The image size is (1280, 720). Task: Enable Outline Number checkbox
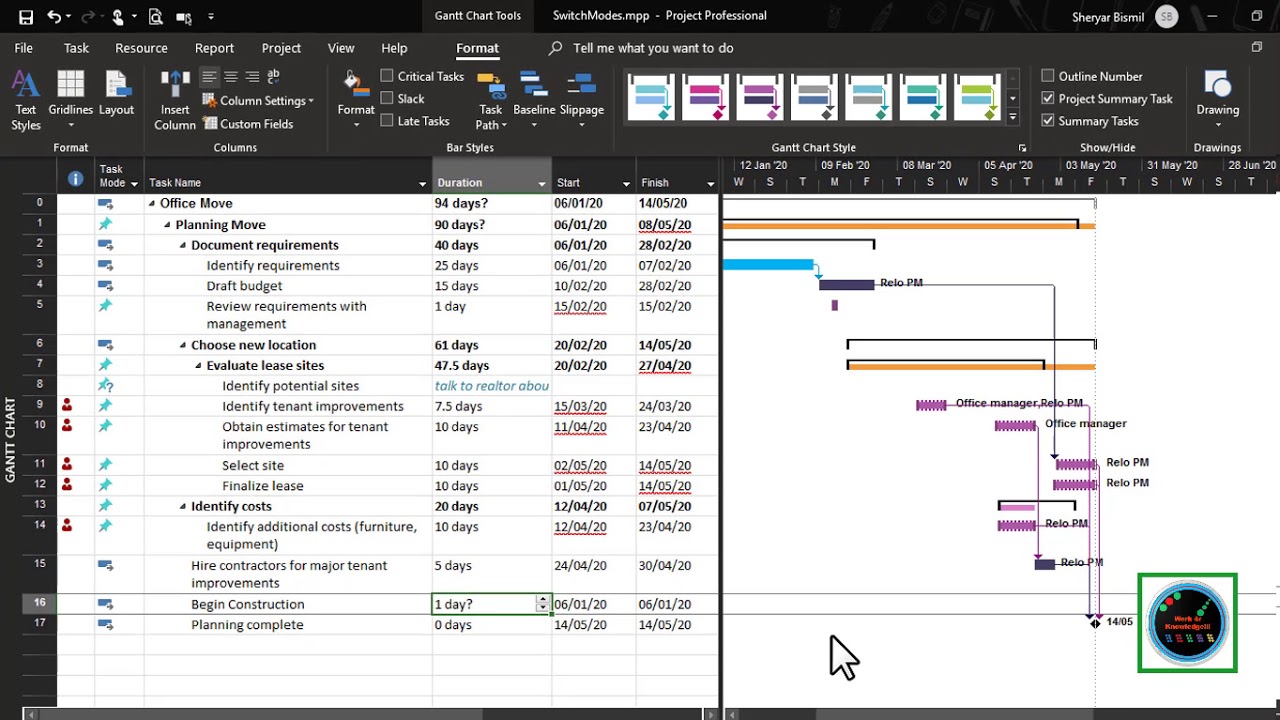coord(1048,76)
